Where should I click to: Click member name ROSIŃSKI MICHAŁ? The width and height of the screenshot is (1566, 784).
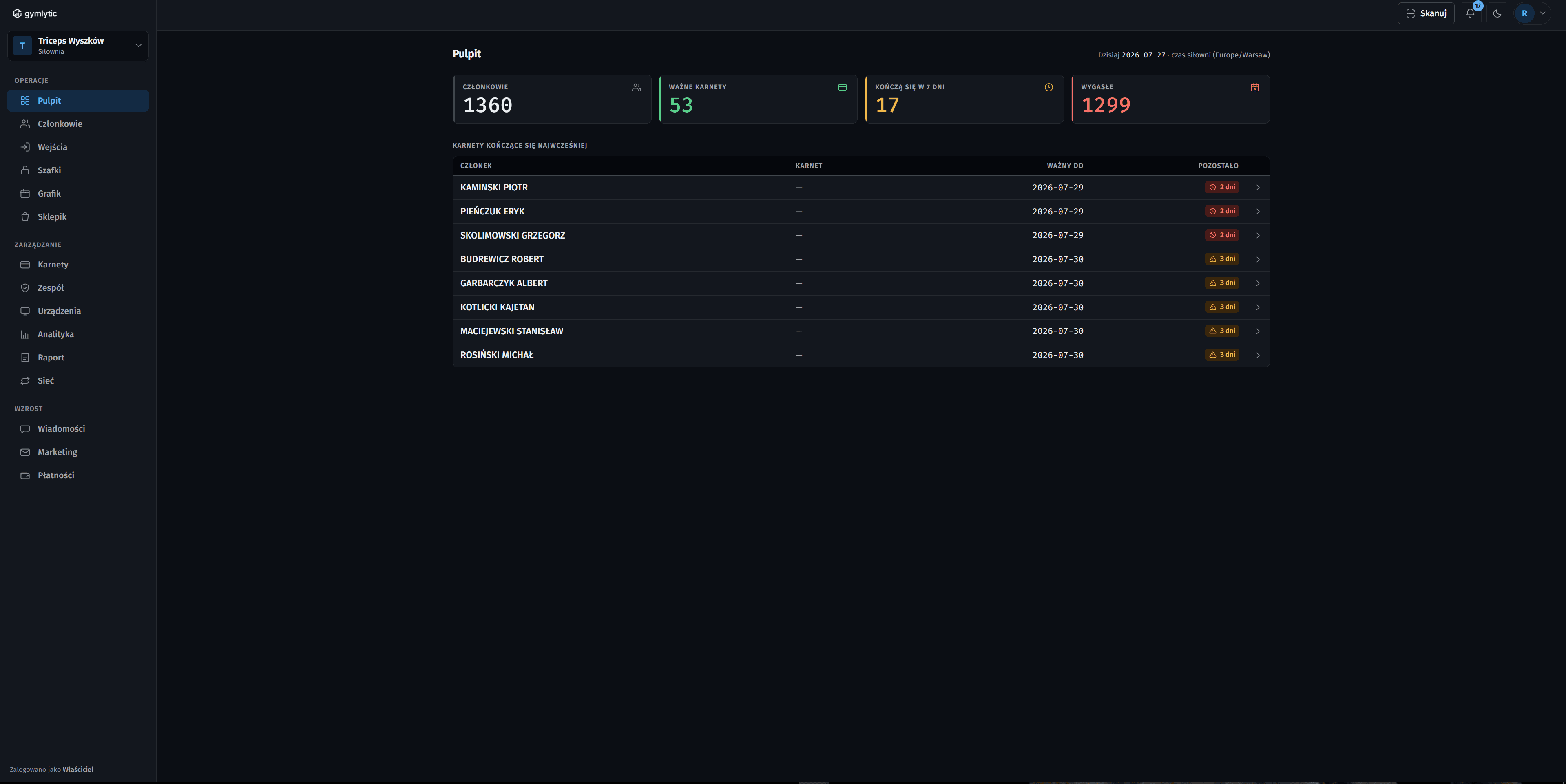[x=497, y=355]
